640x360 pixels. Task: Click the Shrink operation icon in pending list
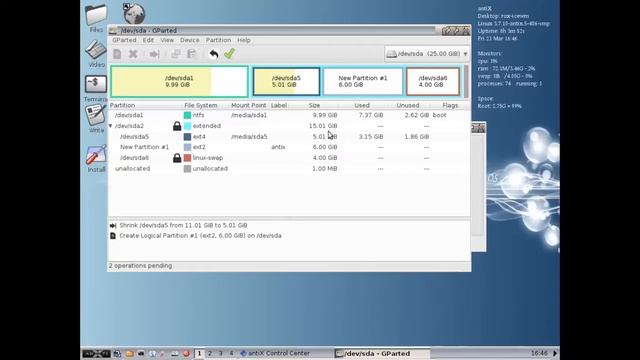113,225
